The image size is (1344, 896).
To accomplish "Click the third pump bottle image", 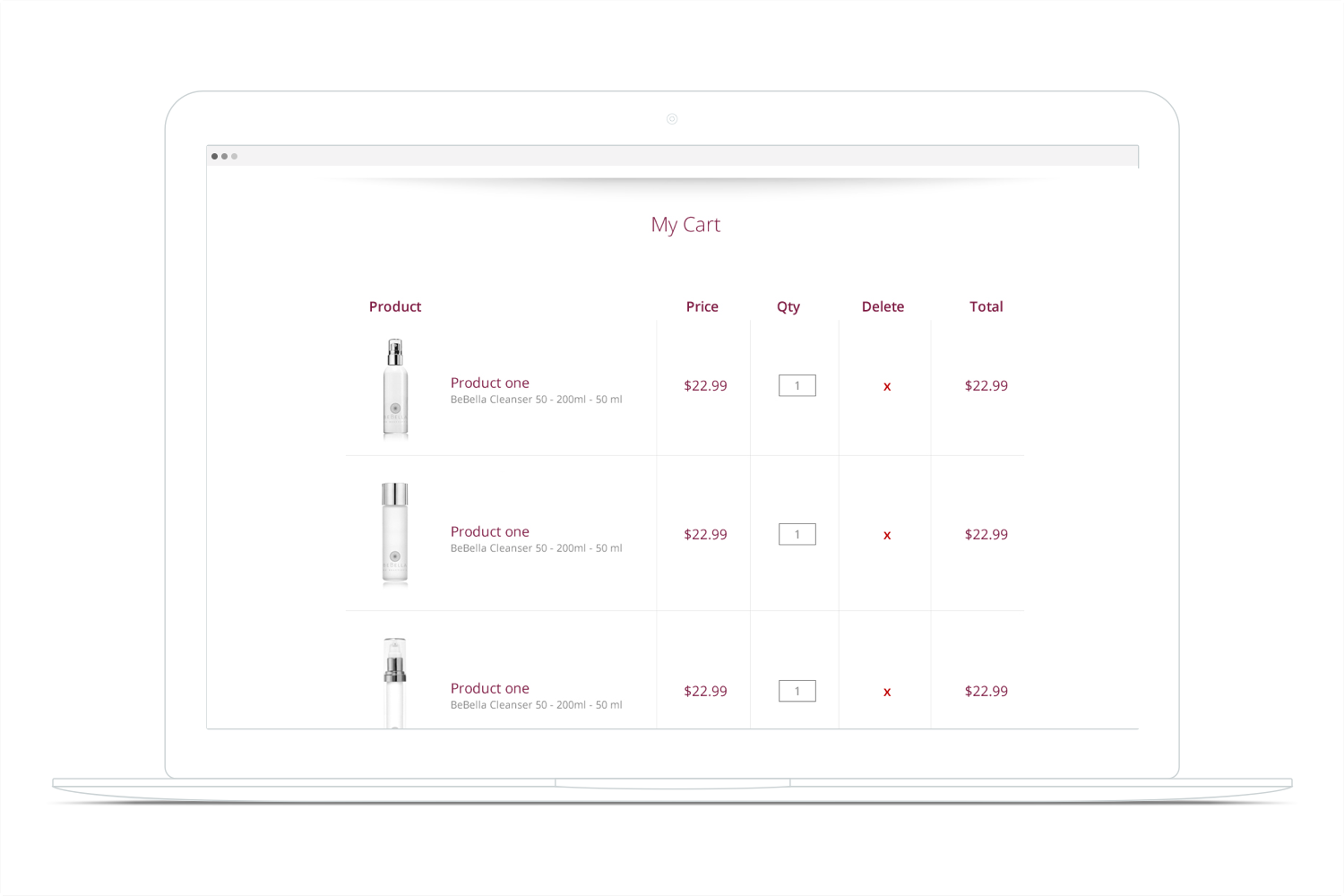I will 394,681.
